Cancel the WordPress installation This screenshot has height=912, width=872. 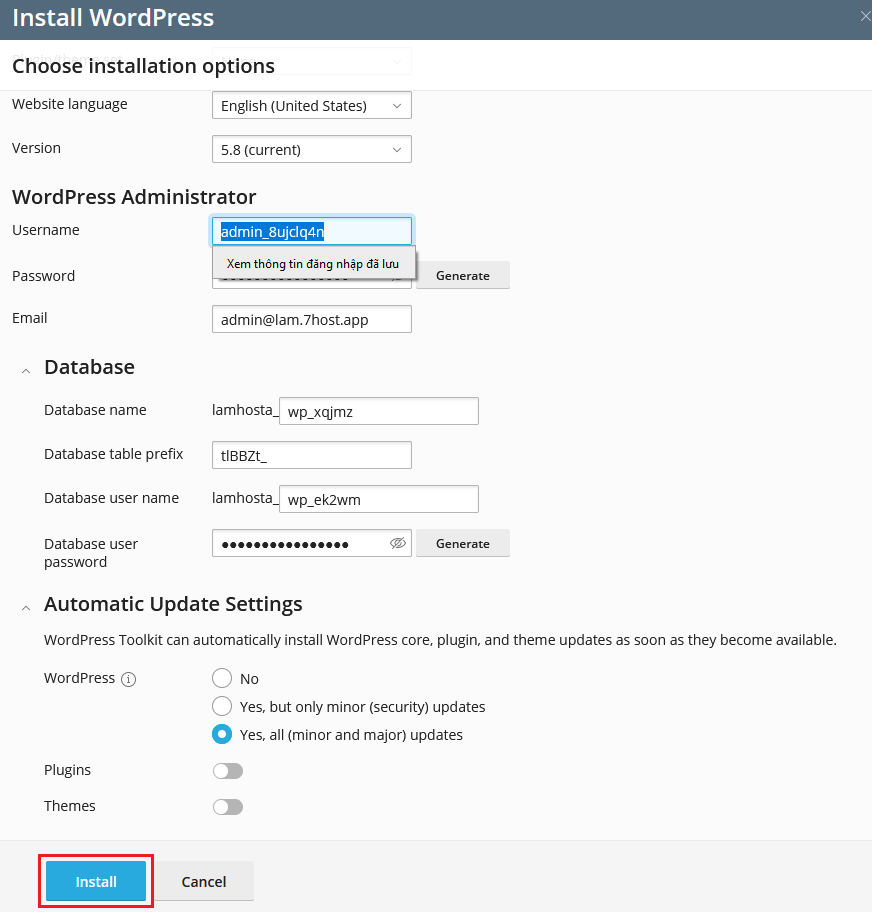coord(204,881)
